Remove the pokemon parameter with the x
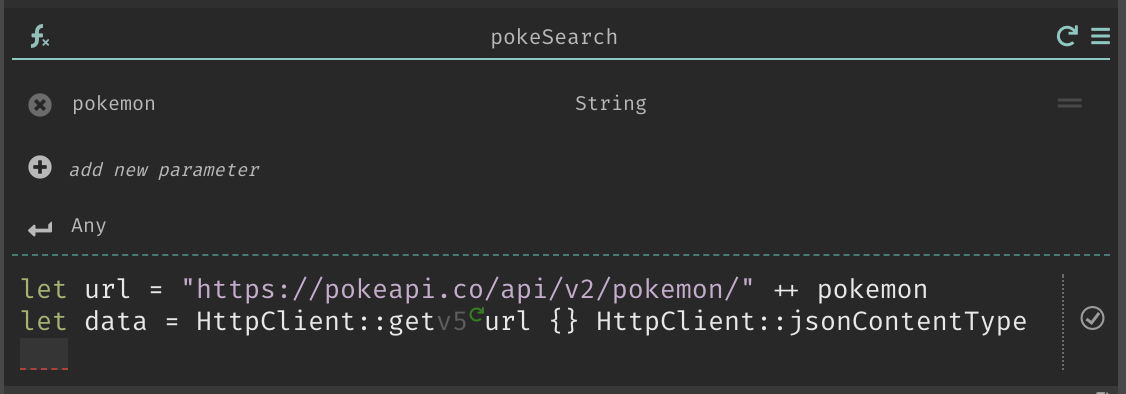 point(40,105)
